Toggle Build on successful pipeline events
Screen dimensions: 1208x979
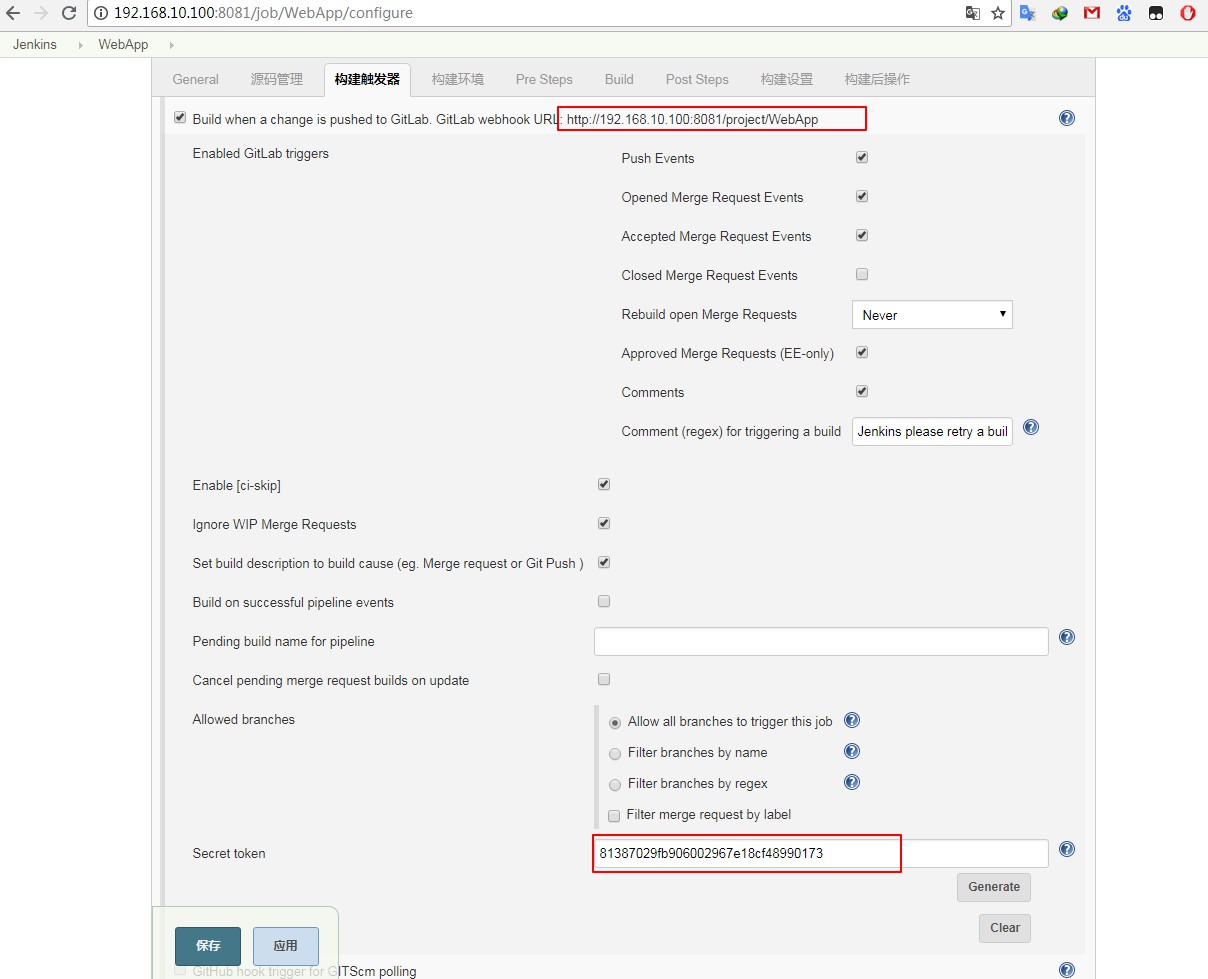[603, 601]
